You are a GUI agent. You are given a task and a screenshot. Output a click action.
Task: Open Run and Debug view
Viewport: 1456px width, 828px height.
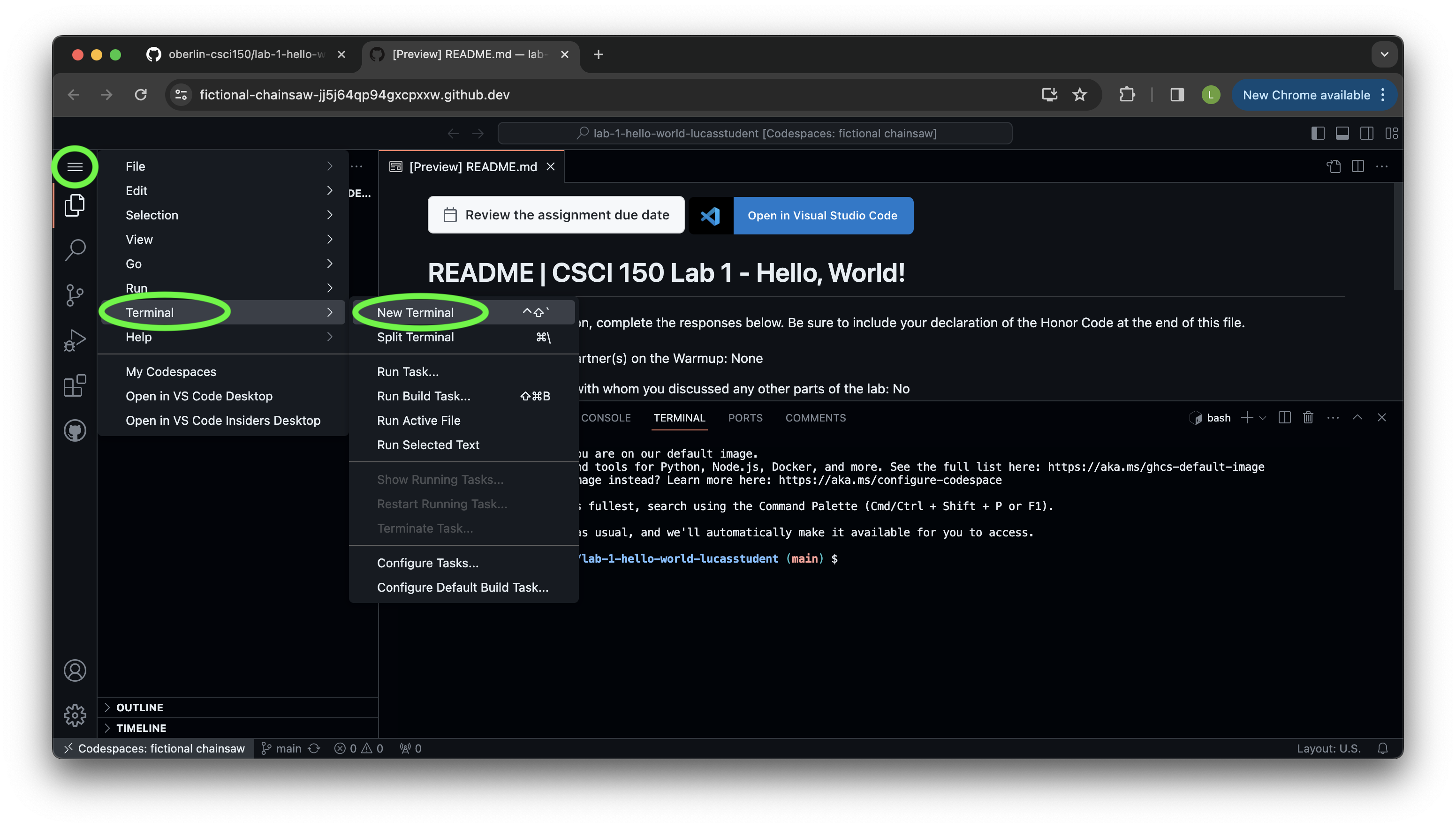point(75,341)
